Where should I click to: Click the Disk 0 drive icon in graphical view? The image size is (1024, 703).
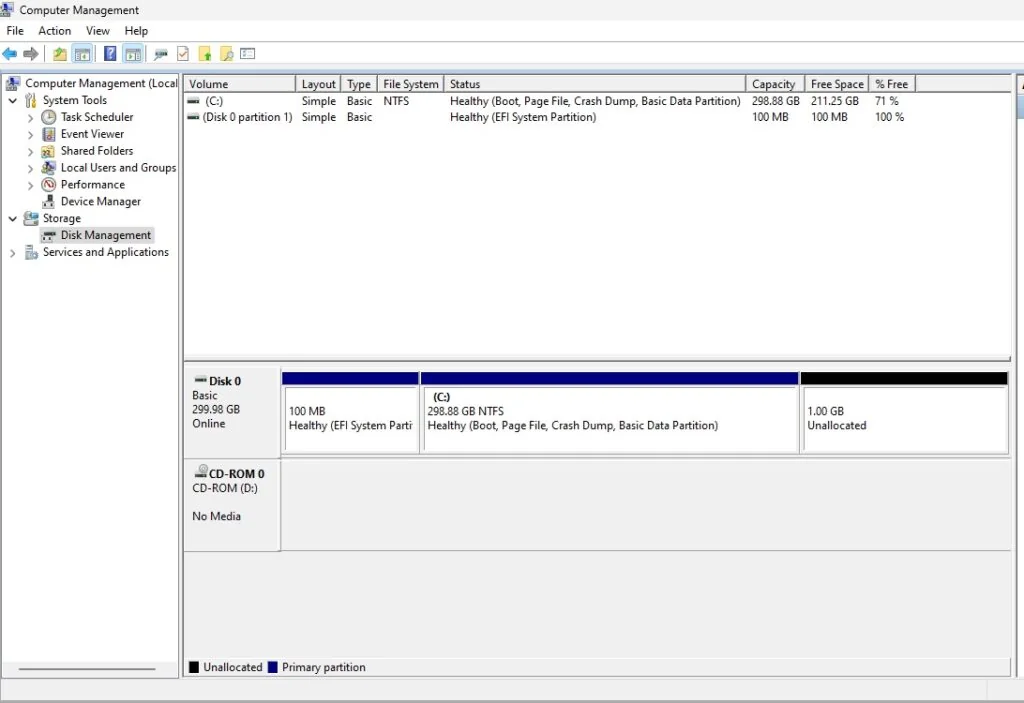[200, 380]
